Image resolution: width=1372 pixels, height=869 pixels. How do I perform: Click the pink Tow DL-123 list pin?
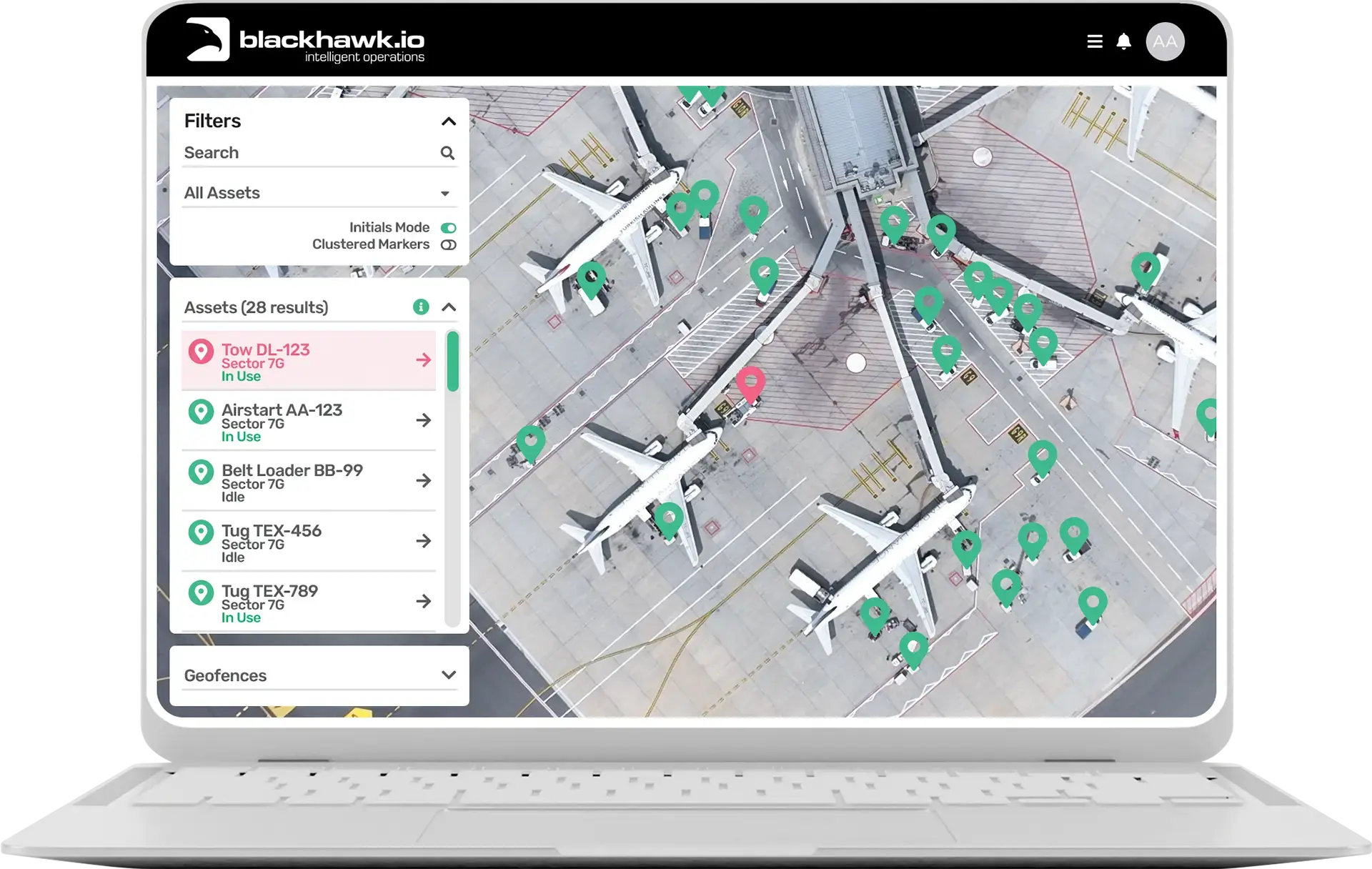click(x=201, y=352)
